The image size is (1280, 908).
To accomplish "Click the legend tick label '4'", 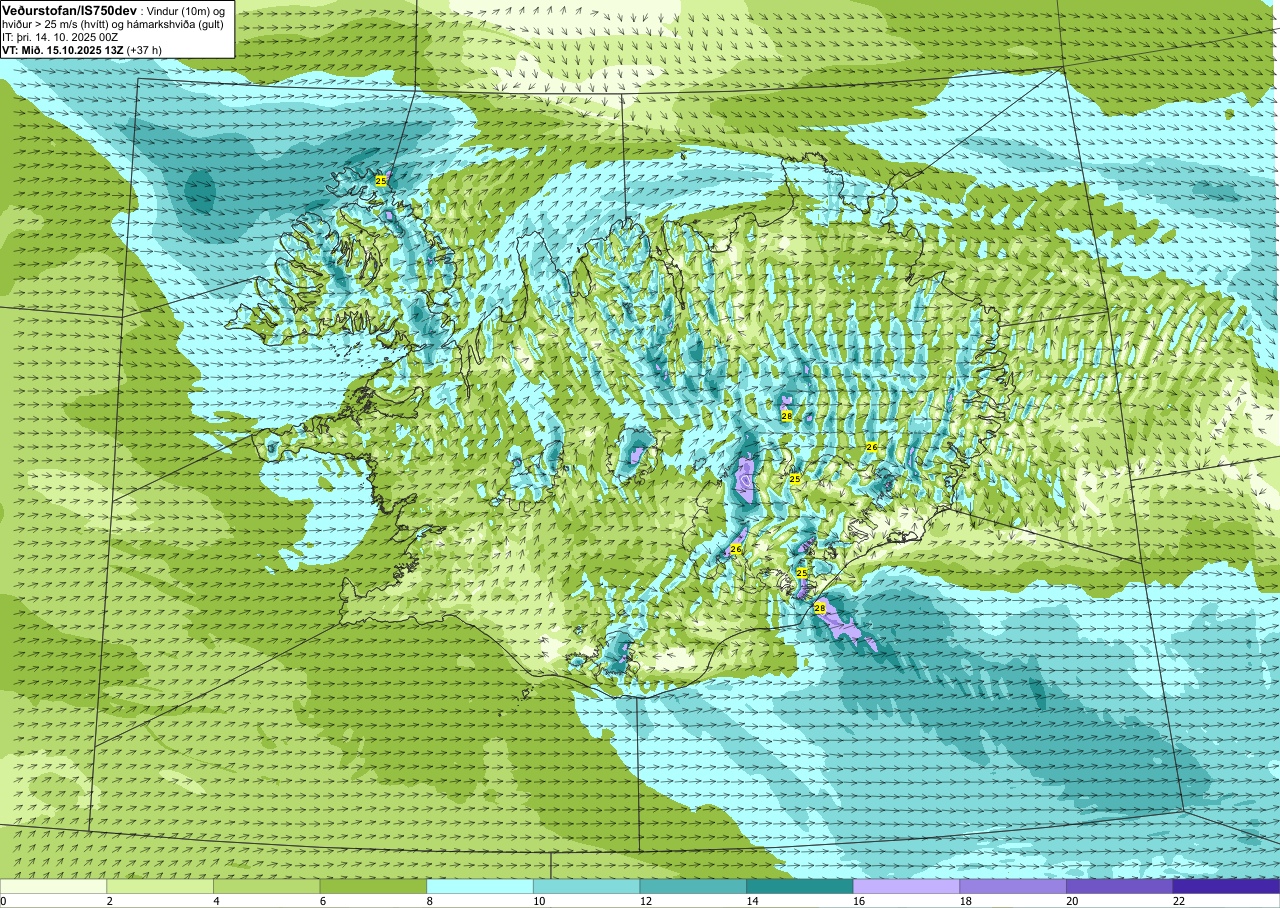I will 216,901.
